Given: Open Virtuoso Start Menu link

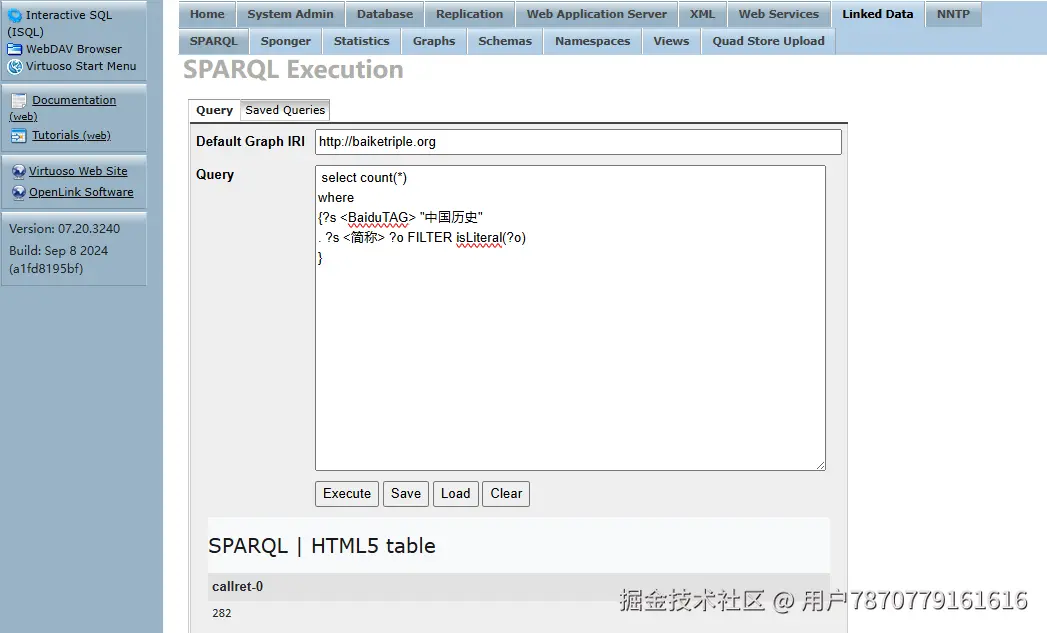Looking at the screenshot, I should point(81,66).
